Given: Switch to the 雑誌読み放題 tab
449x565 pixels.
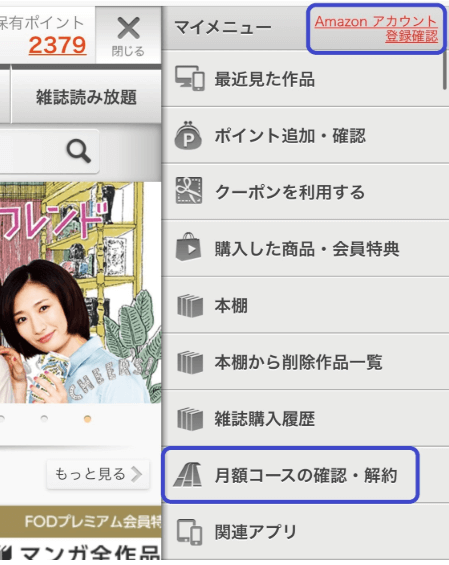Looking at the screenshot, I should 86,97.
